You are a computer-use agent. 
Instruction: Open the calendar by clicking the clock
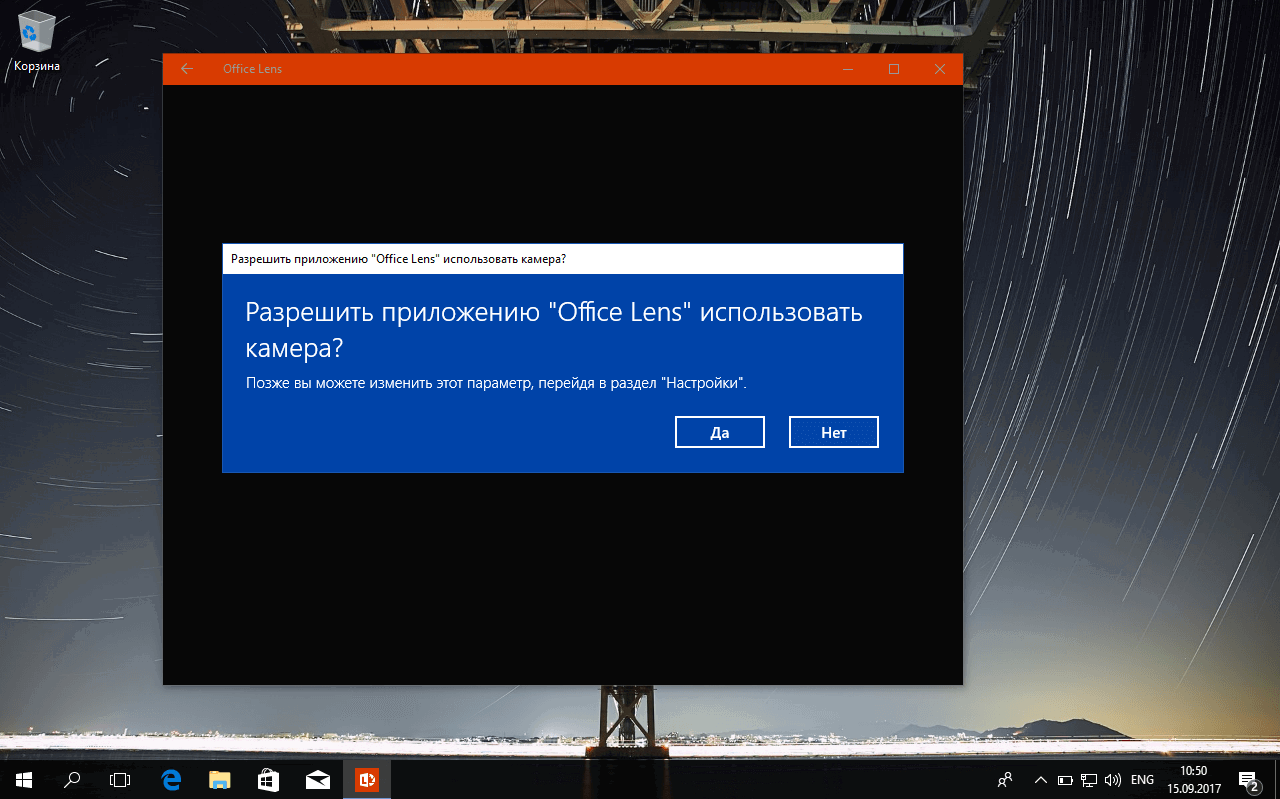1192,779
